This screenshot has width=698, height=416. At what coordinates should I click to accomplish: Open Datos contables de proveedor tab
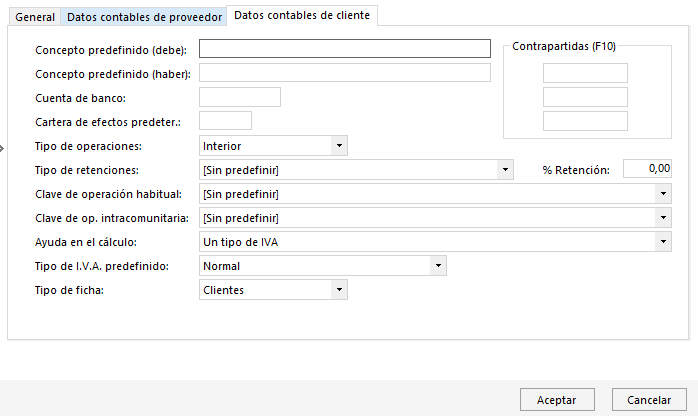point(144,17)
